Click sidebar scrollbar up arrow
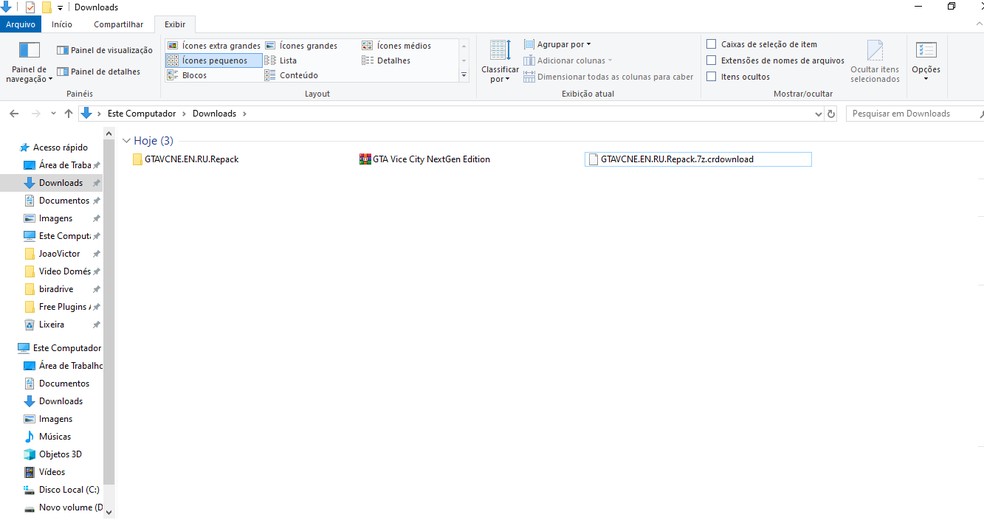This screenshot has width=984, height=520. [109, 134]
